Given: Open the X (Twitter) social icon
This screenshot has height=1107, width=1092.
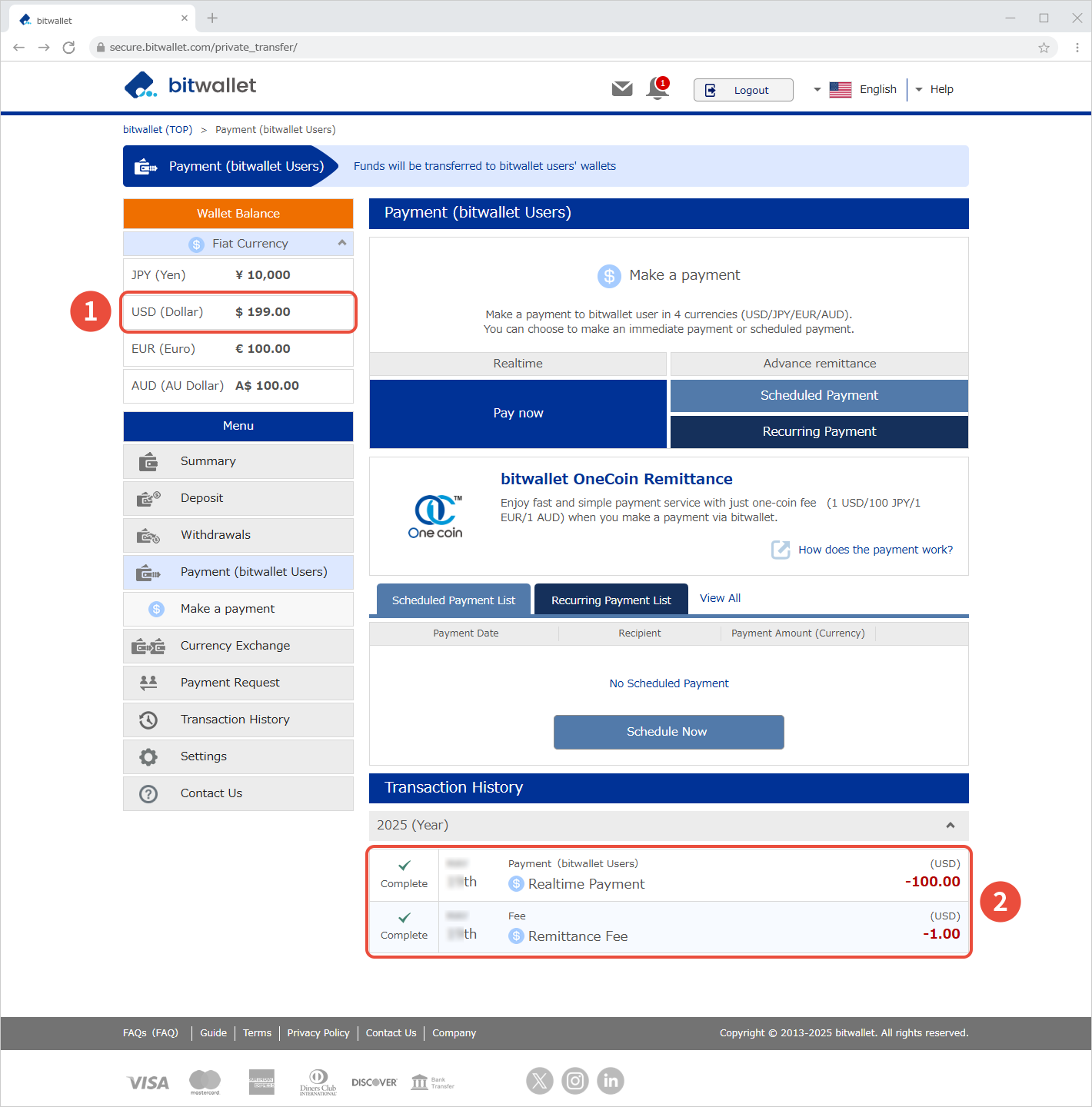Looking at the screenshot, I should (540, 1081).
